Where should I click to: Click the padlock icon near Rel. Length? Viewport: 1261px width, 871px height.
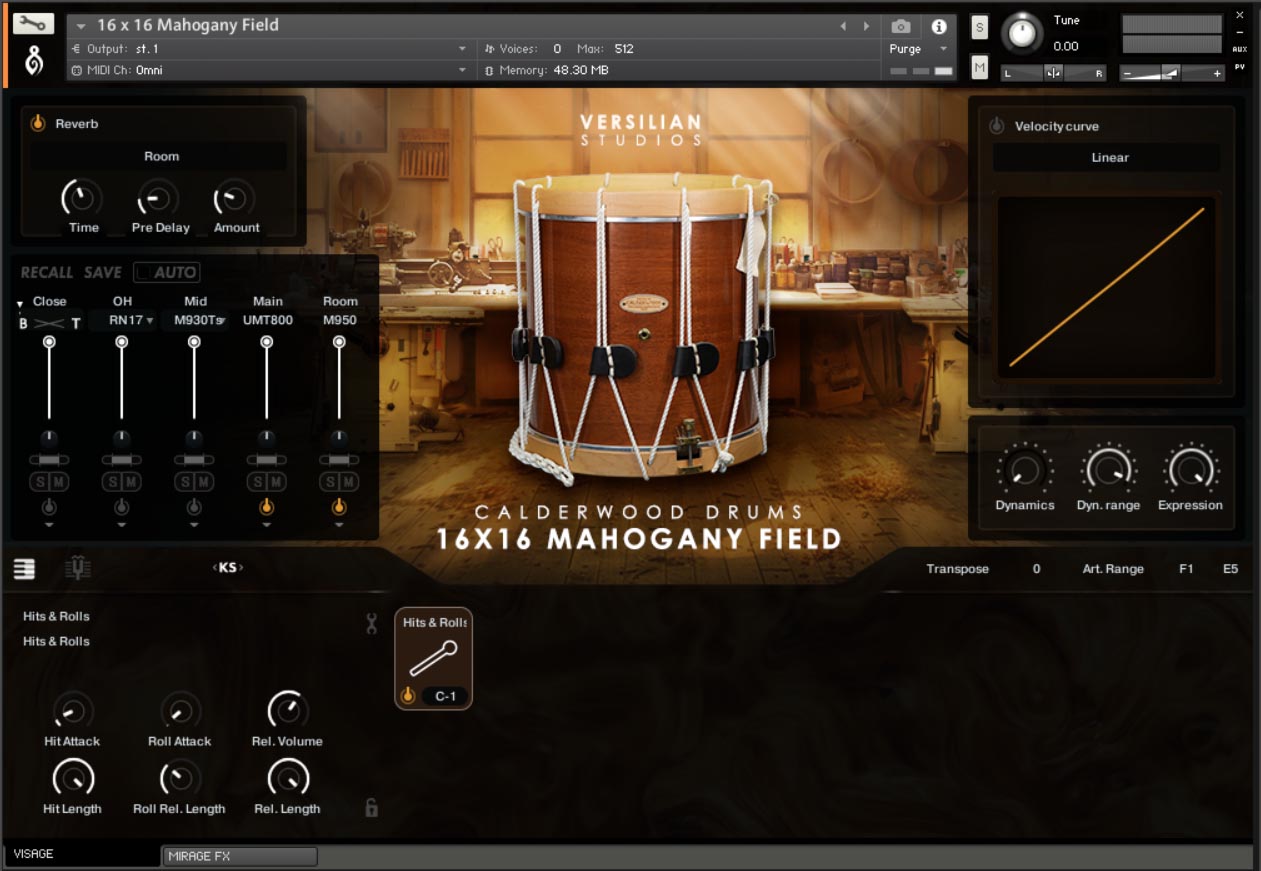(x=371, y=808)
